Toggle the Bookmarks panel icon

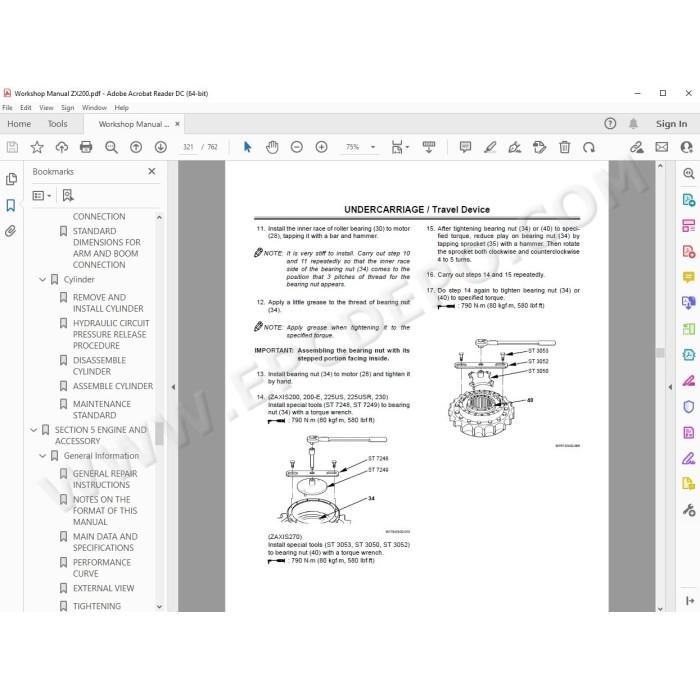pyautogui.click(x=11, y=205)
